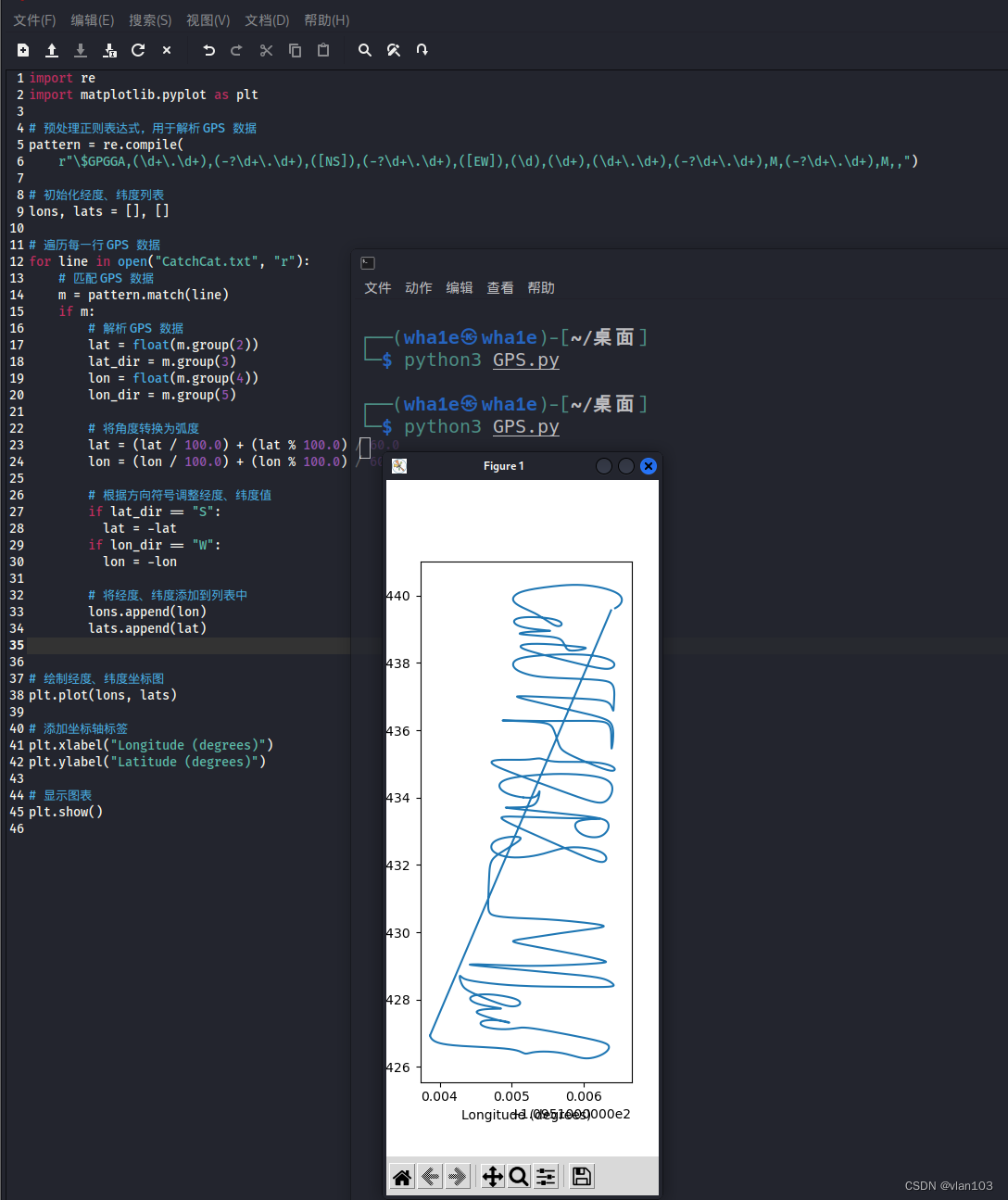Minimize the Figure 1 window
Viewport: 1008px width, 1200px height.
[604, 466]
